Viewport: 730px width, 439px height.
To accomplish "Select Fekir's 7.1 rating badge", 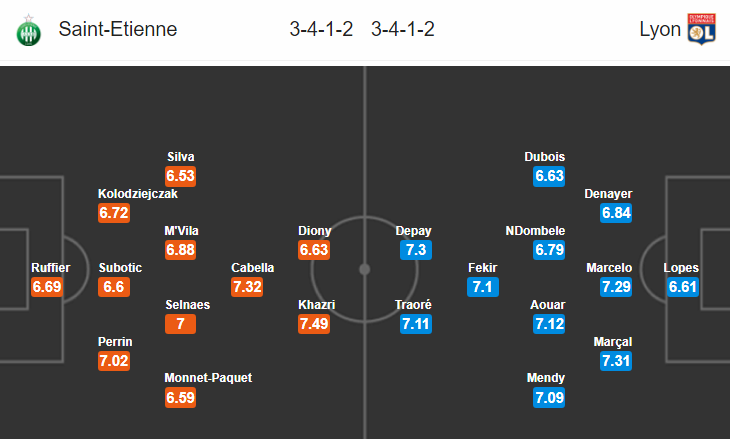I will click(x=483, y=287).
